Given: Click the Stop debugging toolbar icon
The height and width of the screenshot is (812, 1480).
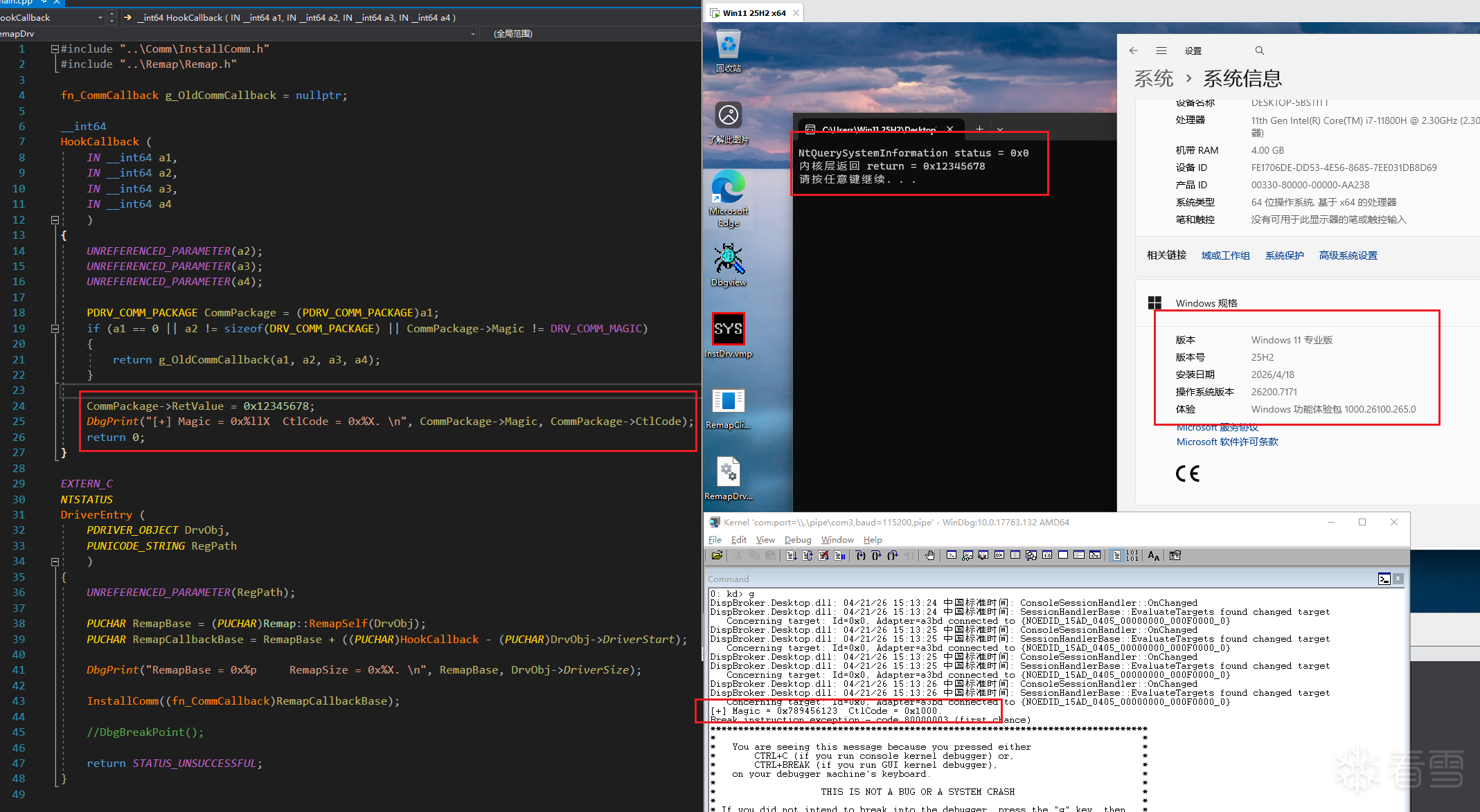Looking at the screenshot, I should coord(823,555).
